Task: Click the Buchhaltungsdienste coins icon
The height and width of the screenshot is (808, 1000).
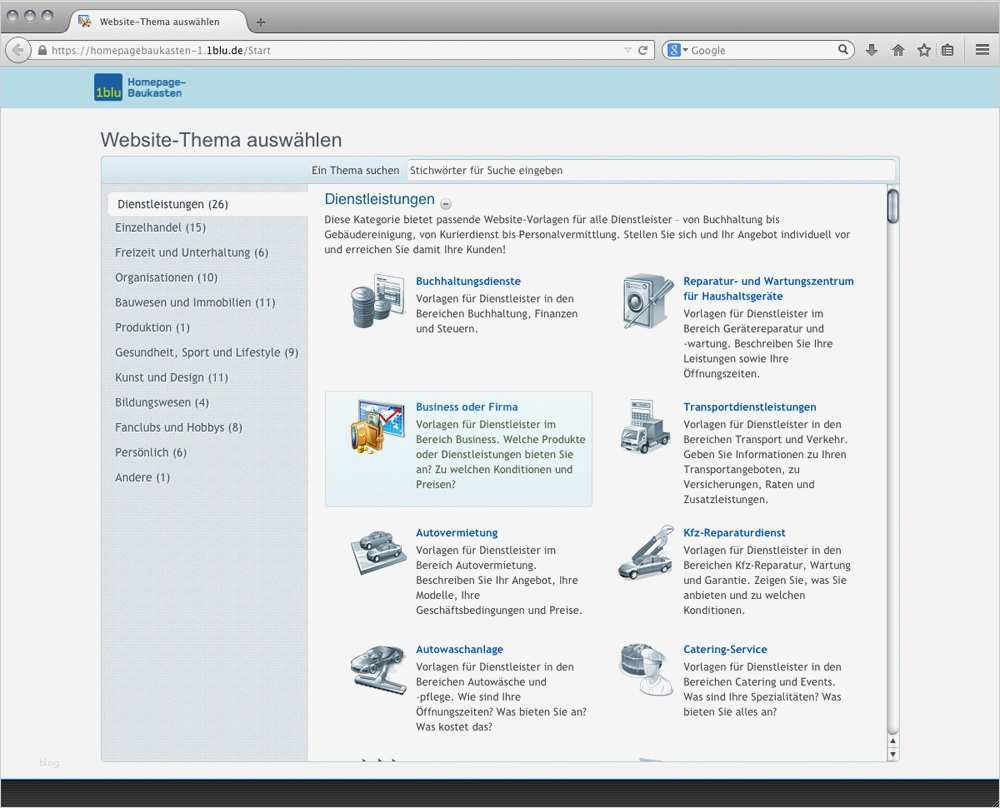Action: click(x=378, y=301)
